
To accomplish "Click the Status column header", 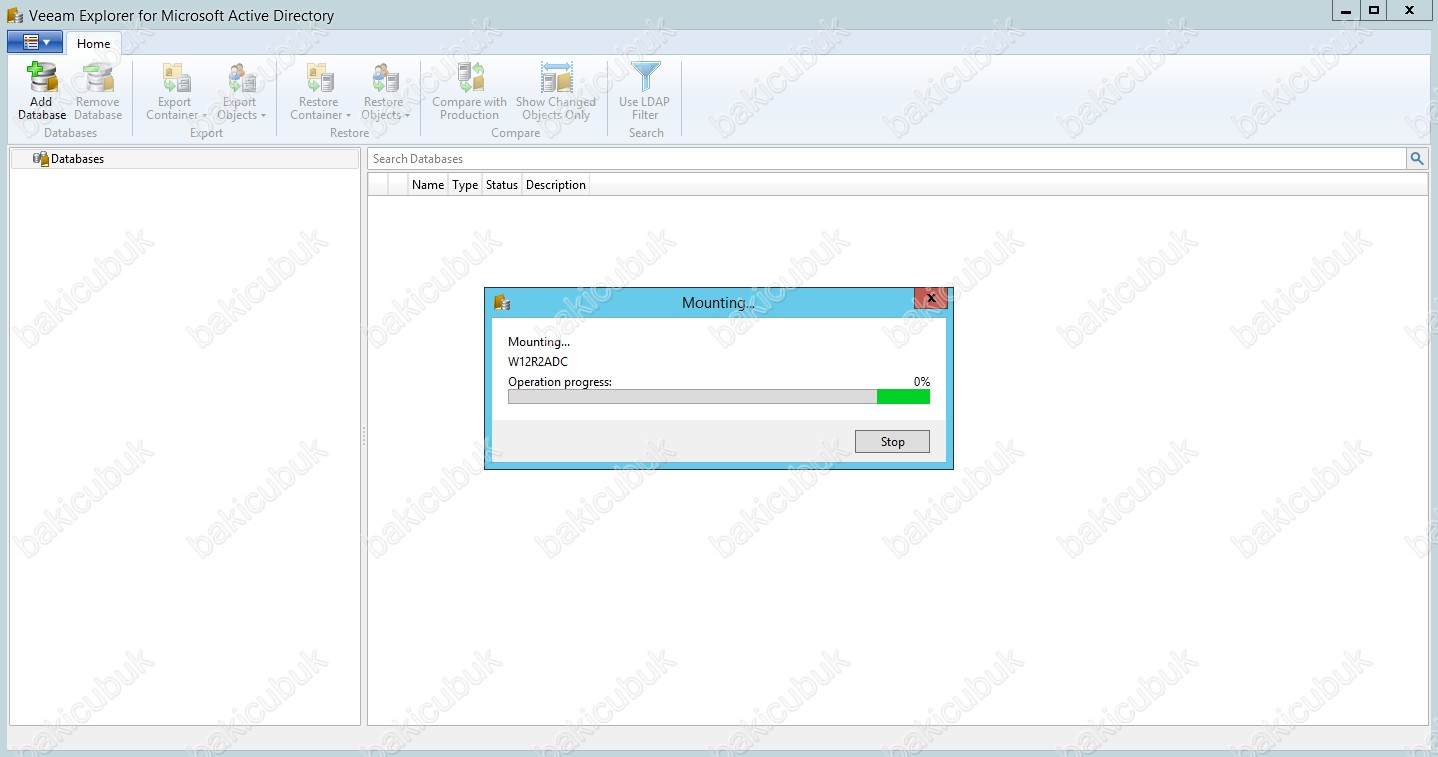I will click(x=502, y=185).
